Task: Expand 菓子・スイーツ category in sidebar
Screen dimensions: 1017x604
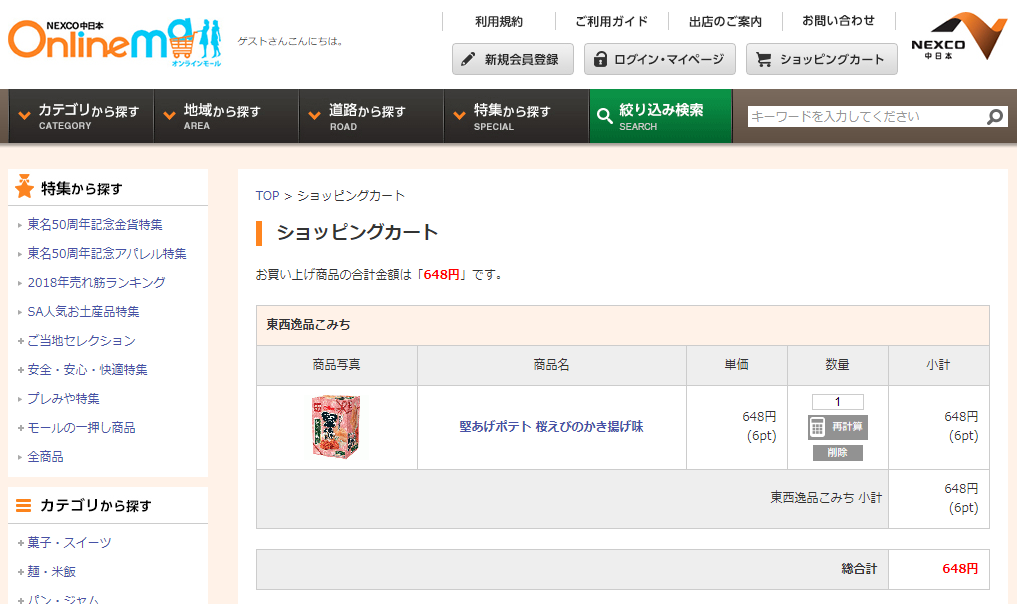Action: tap(69, 543)
